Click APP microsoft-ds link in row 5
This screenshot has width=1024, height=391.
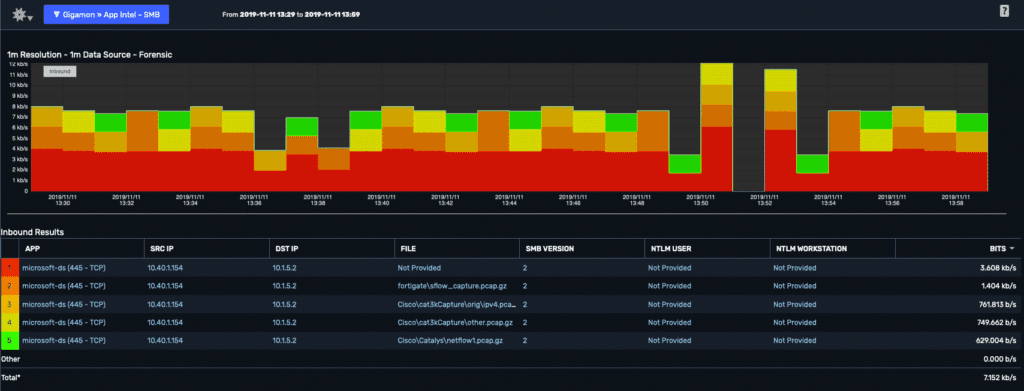pyautogui.click(x=65, y=341)
